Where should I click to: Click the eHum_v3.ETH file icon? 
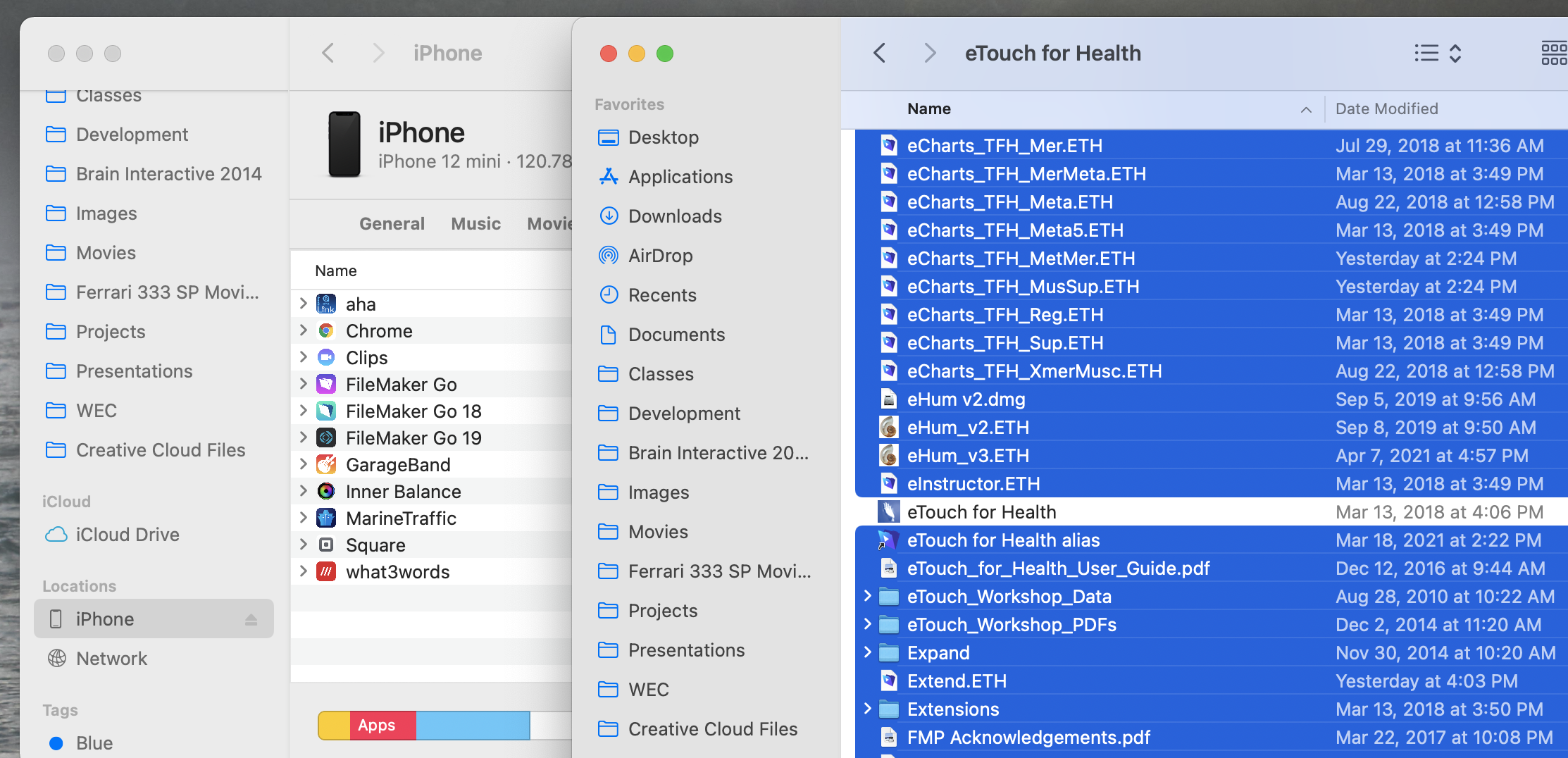[889, 456]
